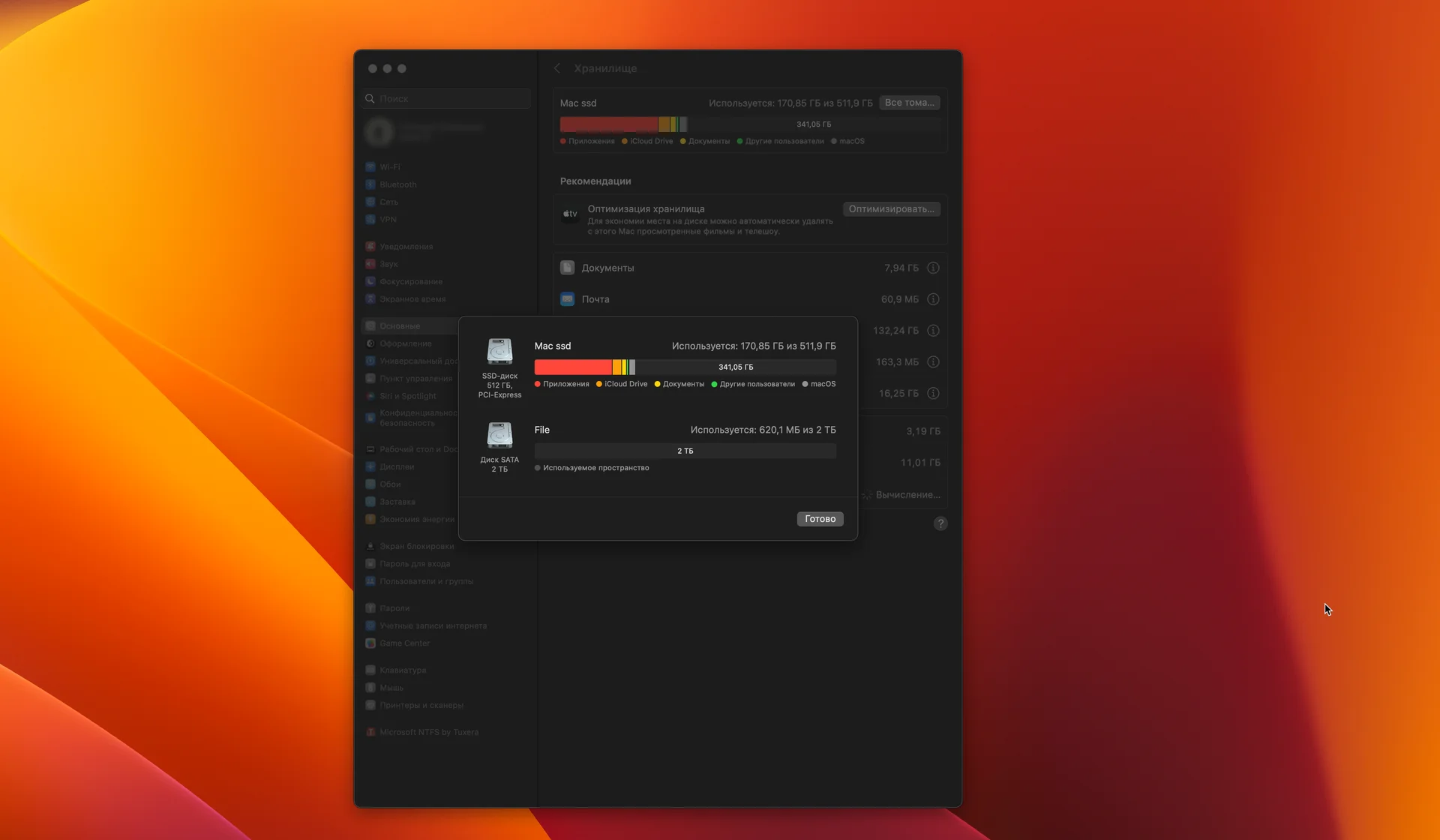Image resolution: width=1440 pixels, height=840 pixels.
Task: Open info icon next to 132,24 ГБ
Action: pos(933,331)
